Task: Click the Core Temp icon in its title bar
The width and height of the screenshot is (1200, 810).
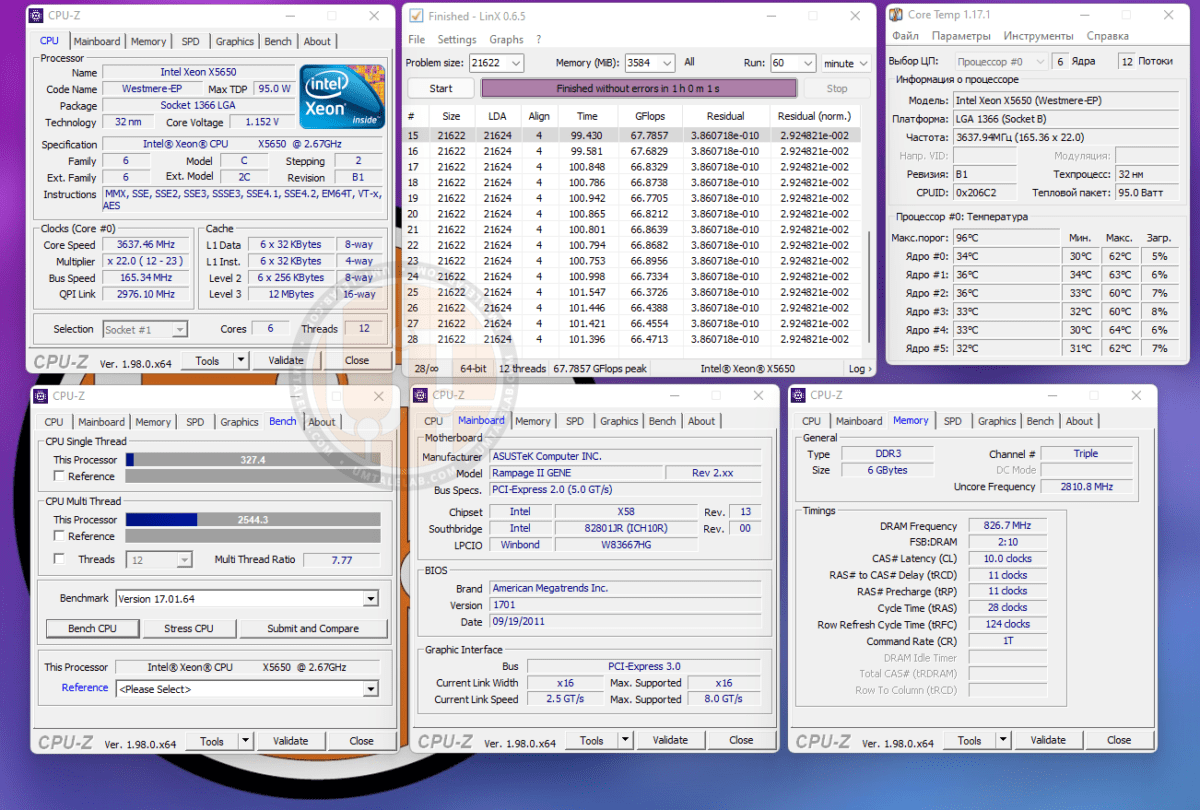Action: 897,15
